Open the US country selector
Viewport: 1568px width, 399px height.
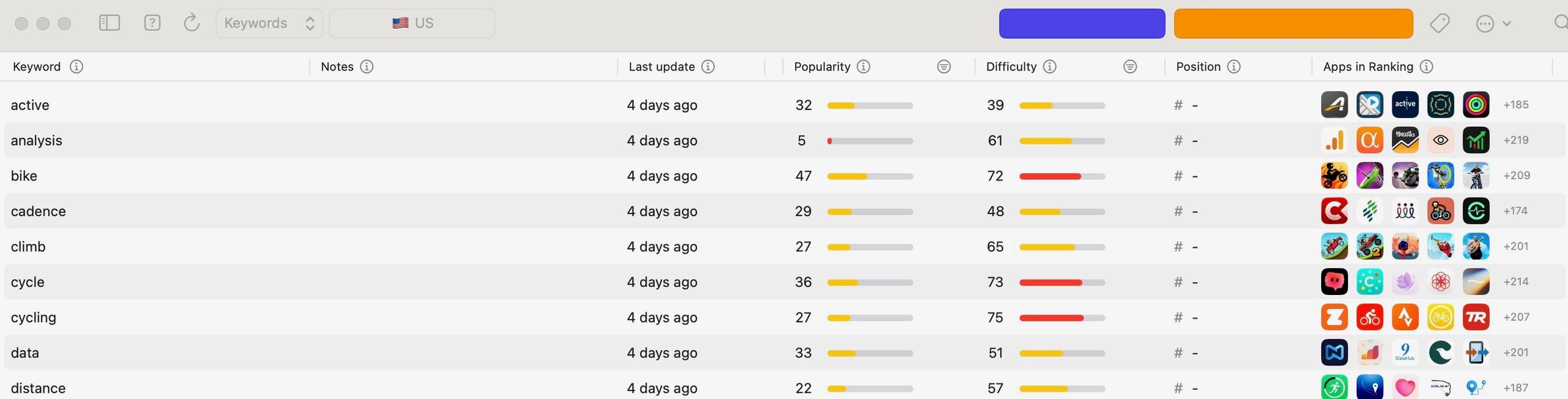pyautogui.click(x=412, y=23)
